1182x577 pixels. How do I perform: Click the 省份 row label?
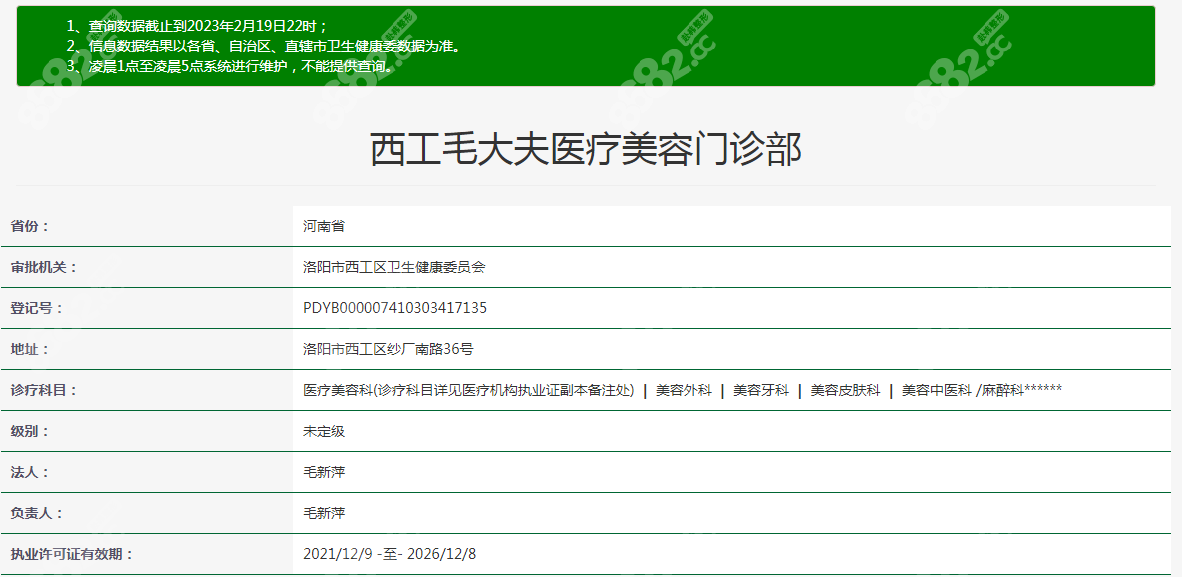pyautogui.click(x=29, y=226)
